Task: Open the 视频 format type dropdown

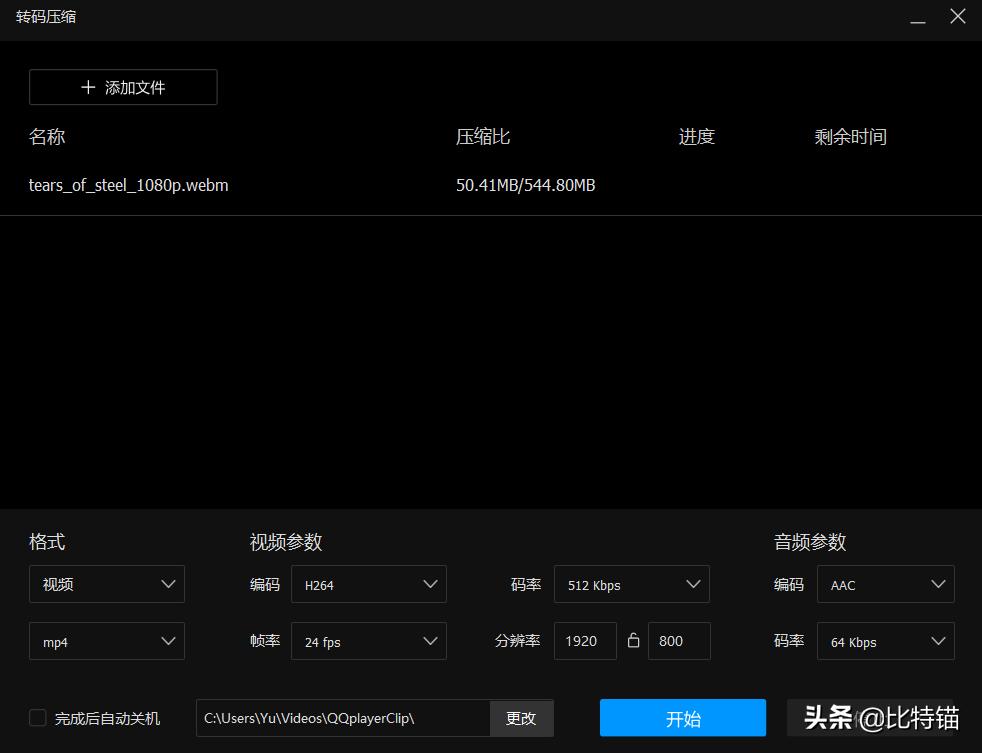Action: point(107,584)
